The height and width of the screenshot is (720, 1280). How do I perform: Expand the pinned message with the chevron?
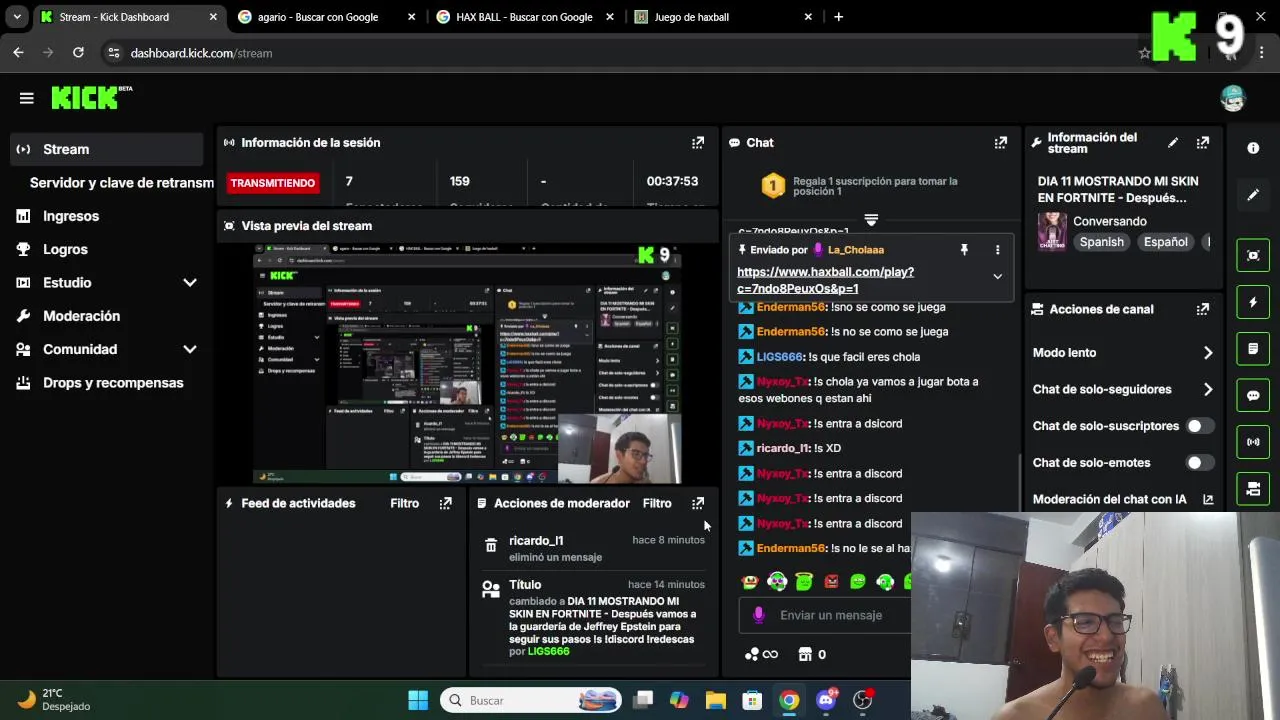click(997, 276)
